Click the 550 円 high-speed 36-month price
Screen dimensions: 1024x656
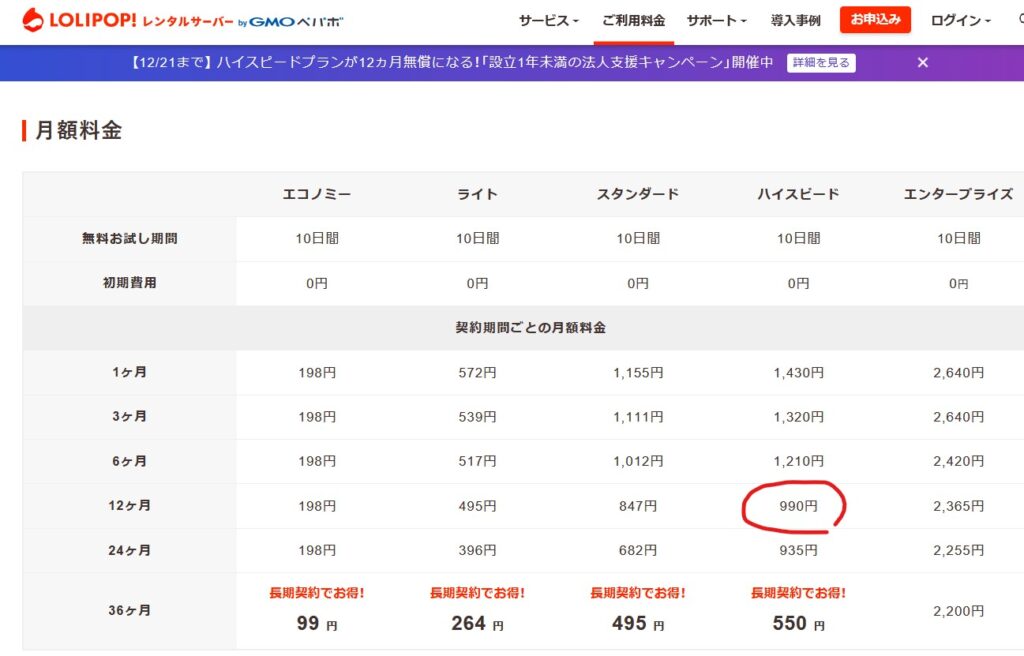[798, 623]
